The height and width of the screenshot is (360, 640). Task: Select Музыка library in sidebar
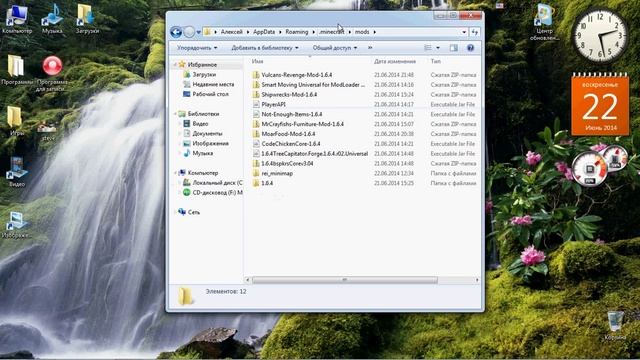[x=202, y=153]
